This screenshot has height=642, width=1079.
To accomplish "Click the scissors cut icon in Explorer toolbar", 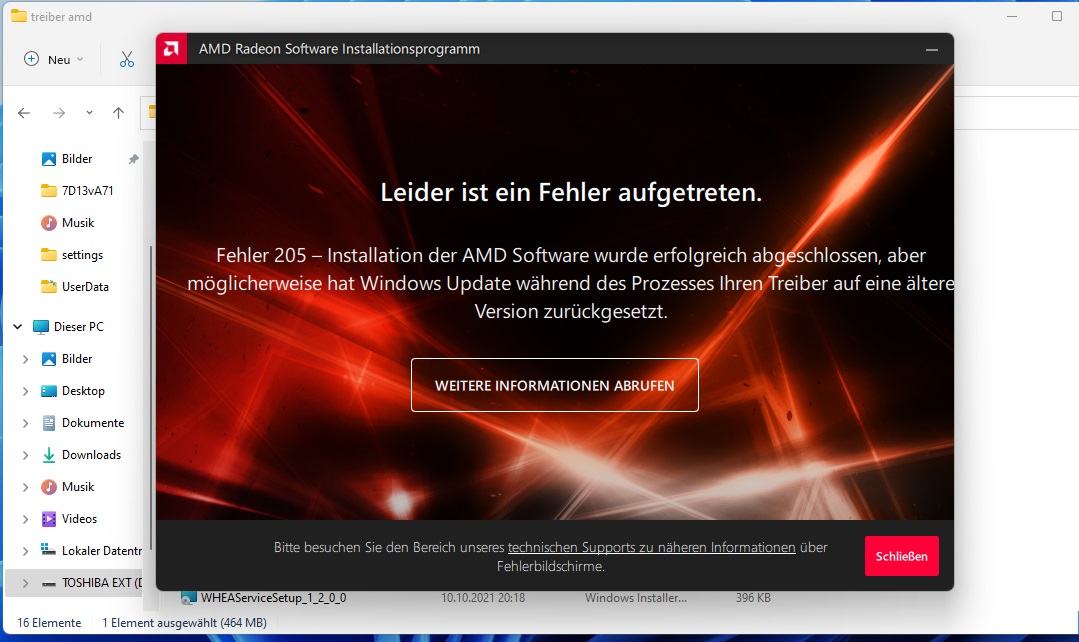I will click(127, 59).
